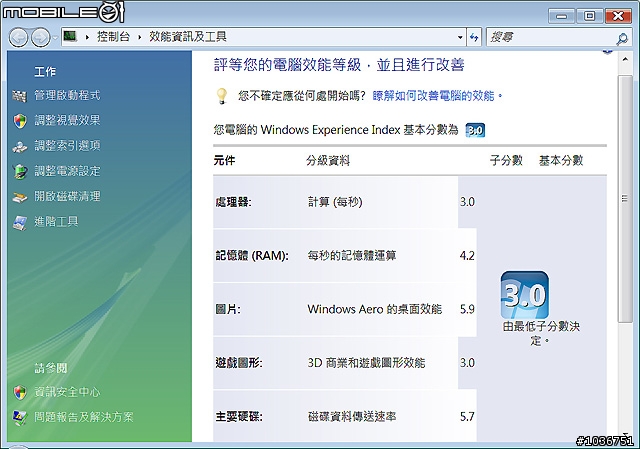Click the shield icon beside 資訊安全中心

20,392
